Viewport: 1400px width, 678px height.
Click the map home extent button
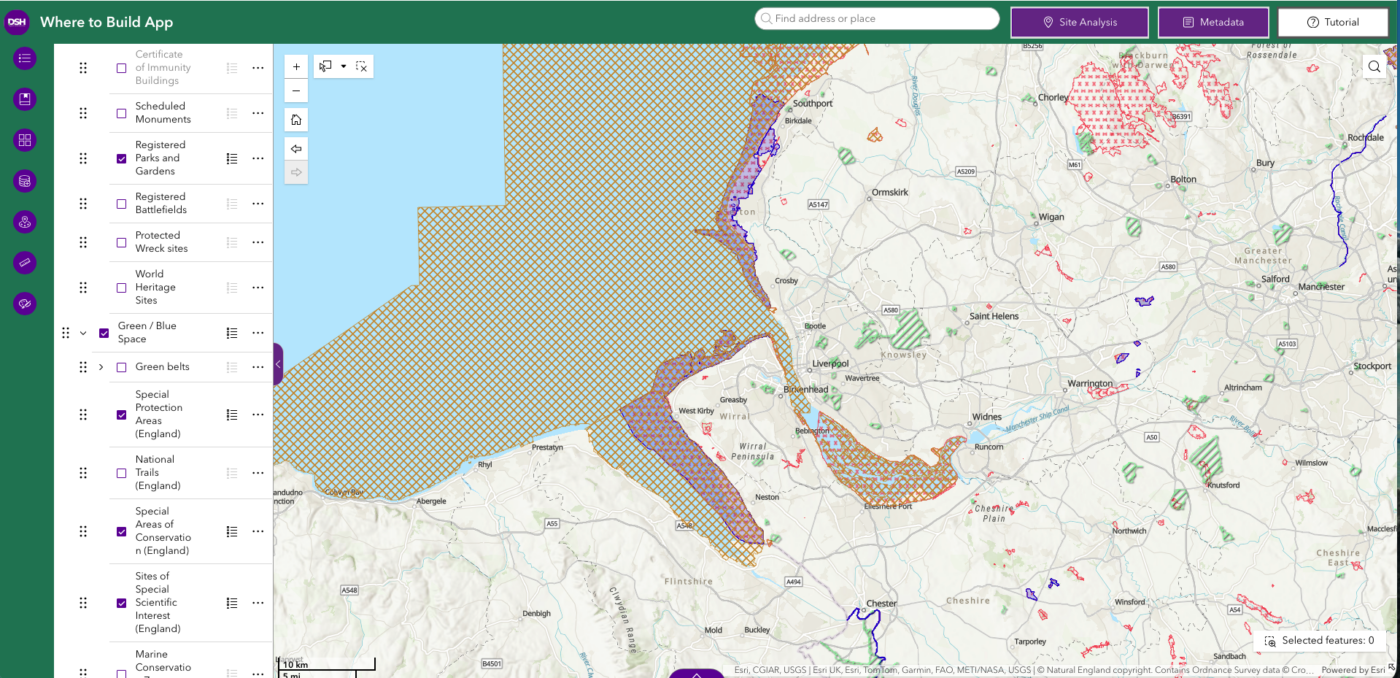(296, 120)
